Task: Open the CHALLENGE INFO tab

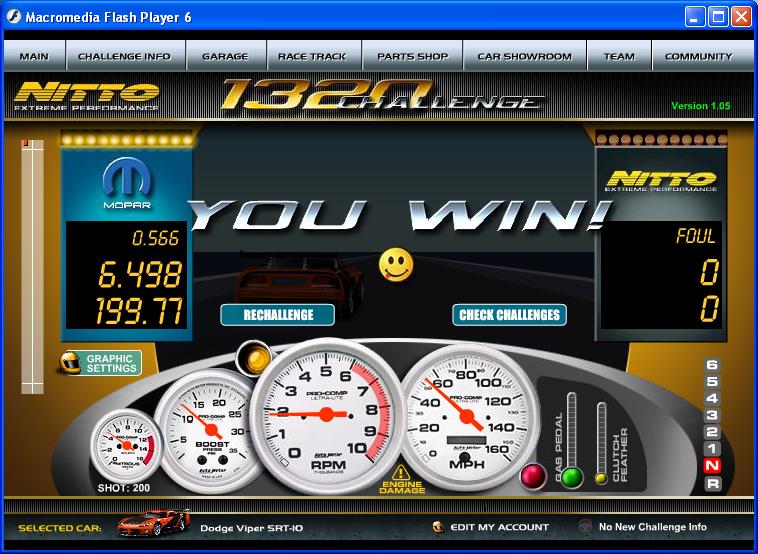Action: point(125,56)
